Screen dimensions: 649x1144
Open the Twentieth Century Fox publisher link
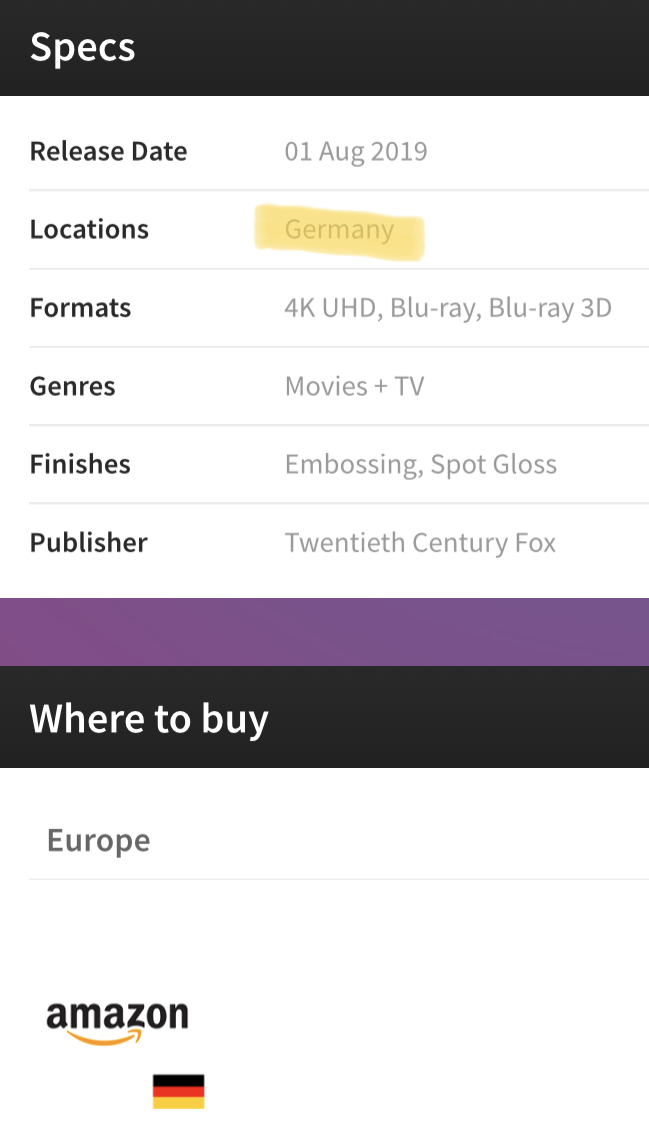420,543
